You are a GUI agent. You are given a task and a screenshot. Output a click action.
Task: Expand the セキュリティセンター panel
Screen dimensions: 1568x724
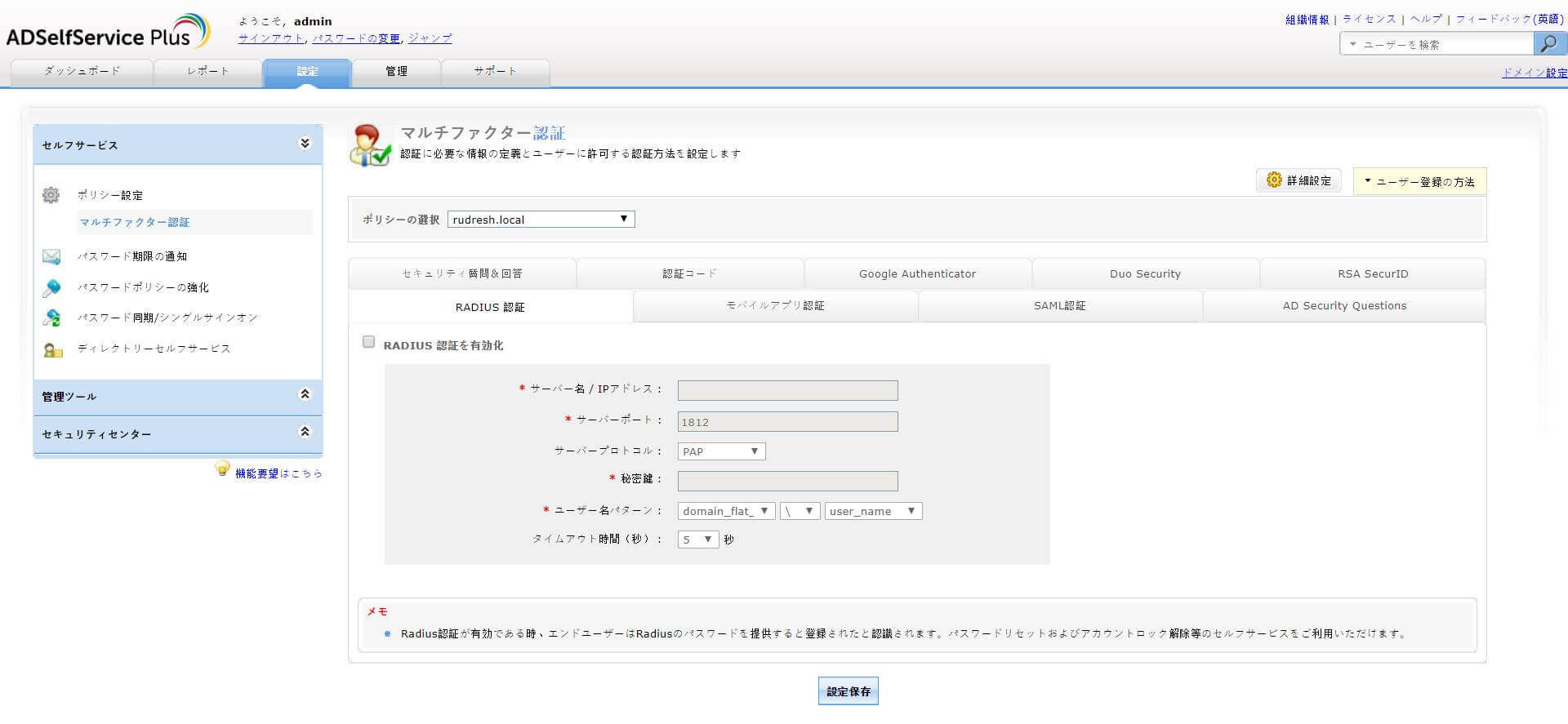305,432
